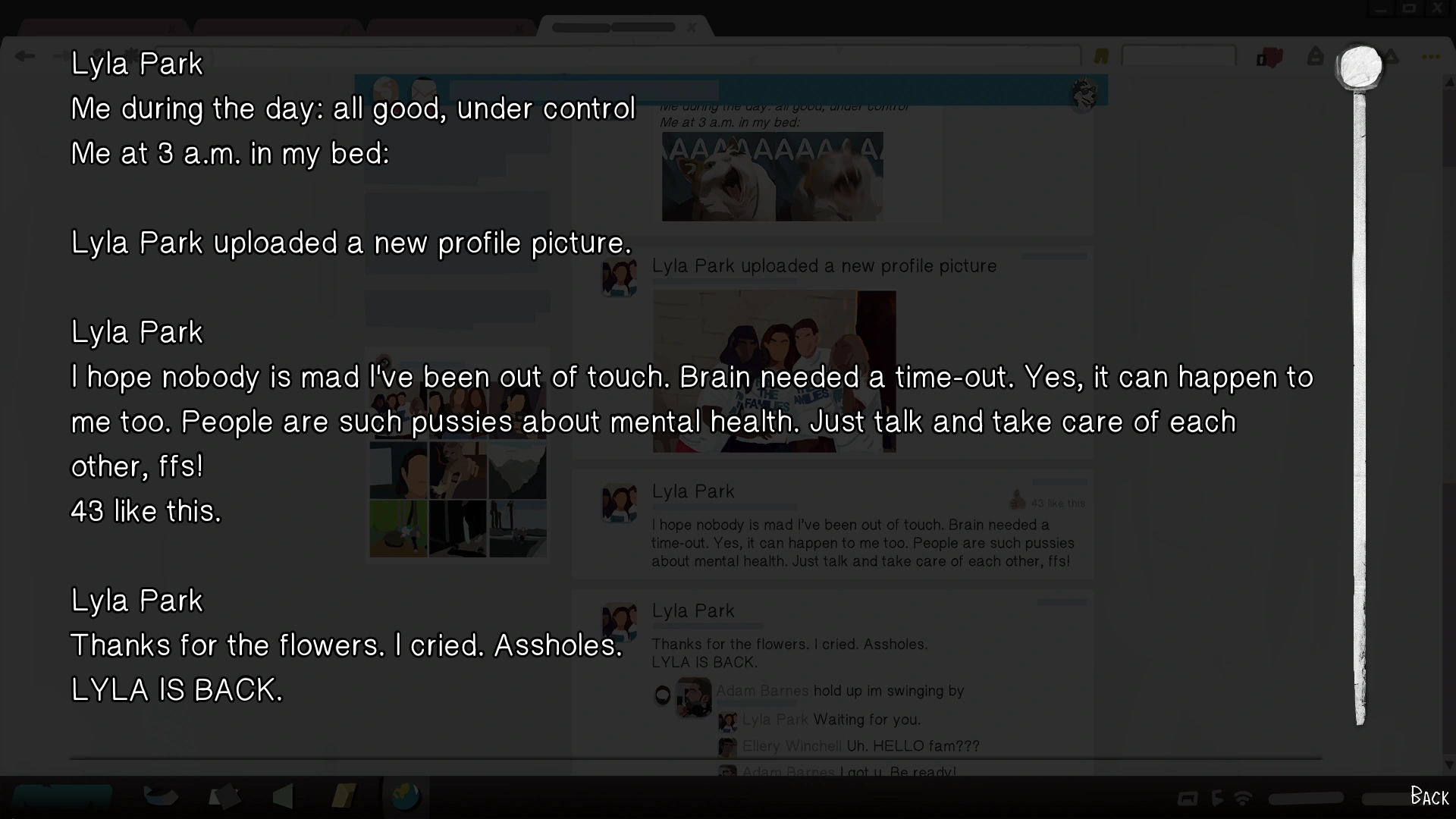Click the husky avatar in the blue header
This screenshot has height=819, width=1456.
1085,95
